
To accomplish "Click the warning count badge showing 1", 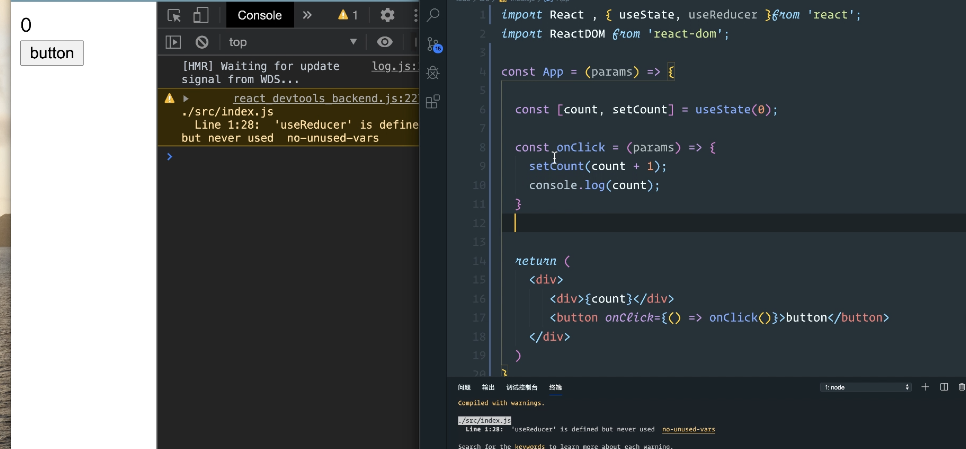I will 347,15.
